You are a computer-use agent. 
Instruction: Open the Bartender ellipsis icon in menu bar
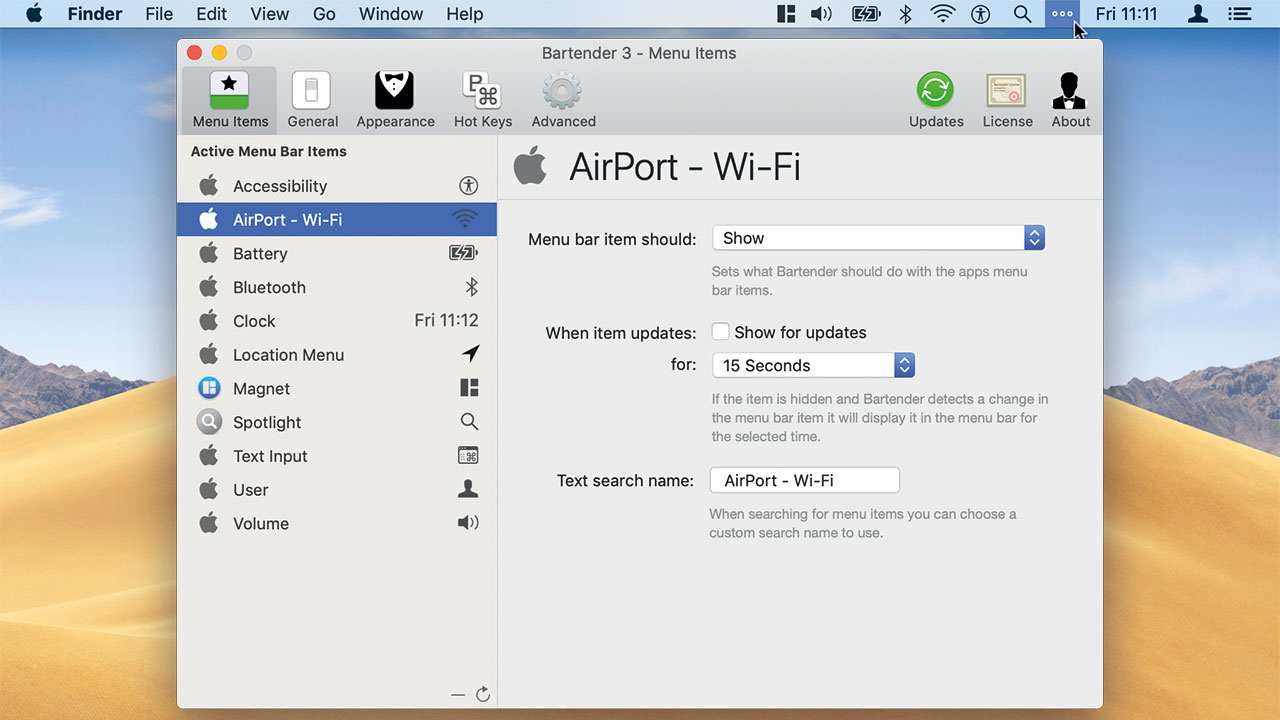coord(1061,14)
